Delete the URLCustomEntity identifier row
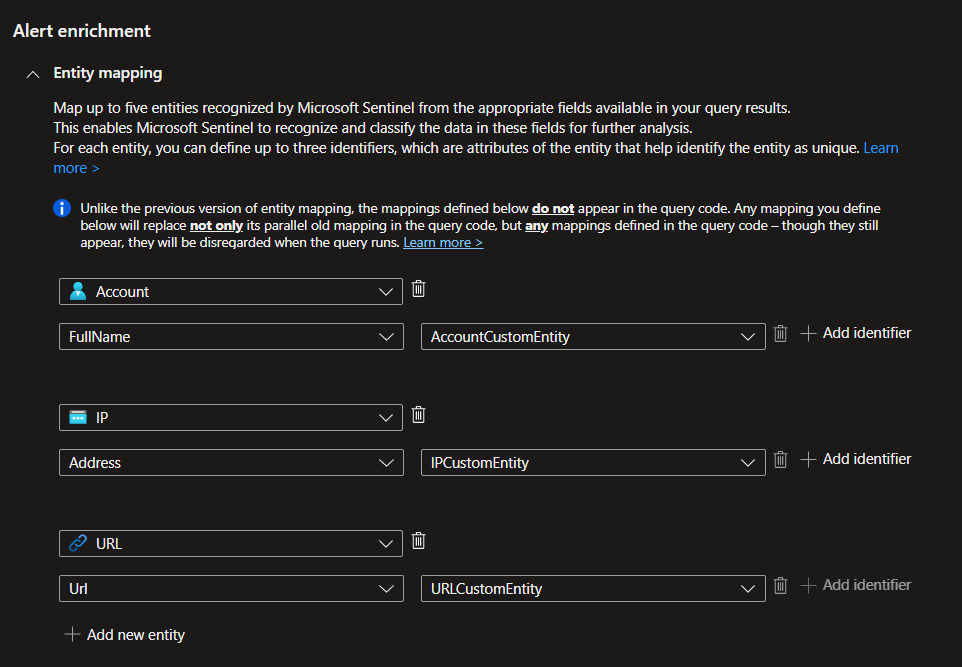 pyautogui.click(x=780, y=585)
